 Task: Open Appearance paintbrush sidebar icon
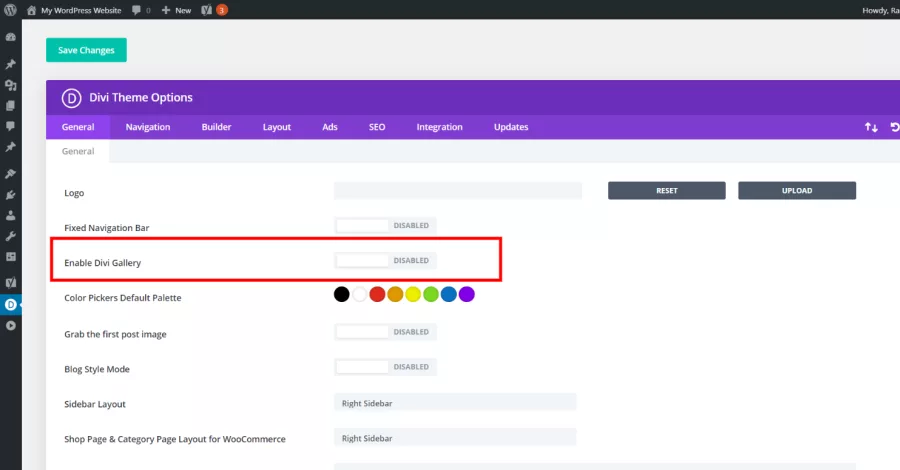tap(10, 173)
